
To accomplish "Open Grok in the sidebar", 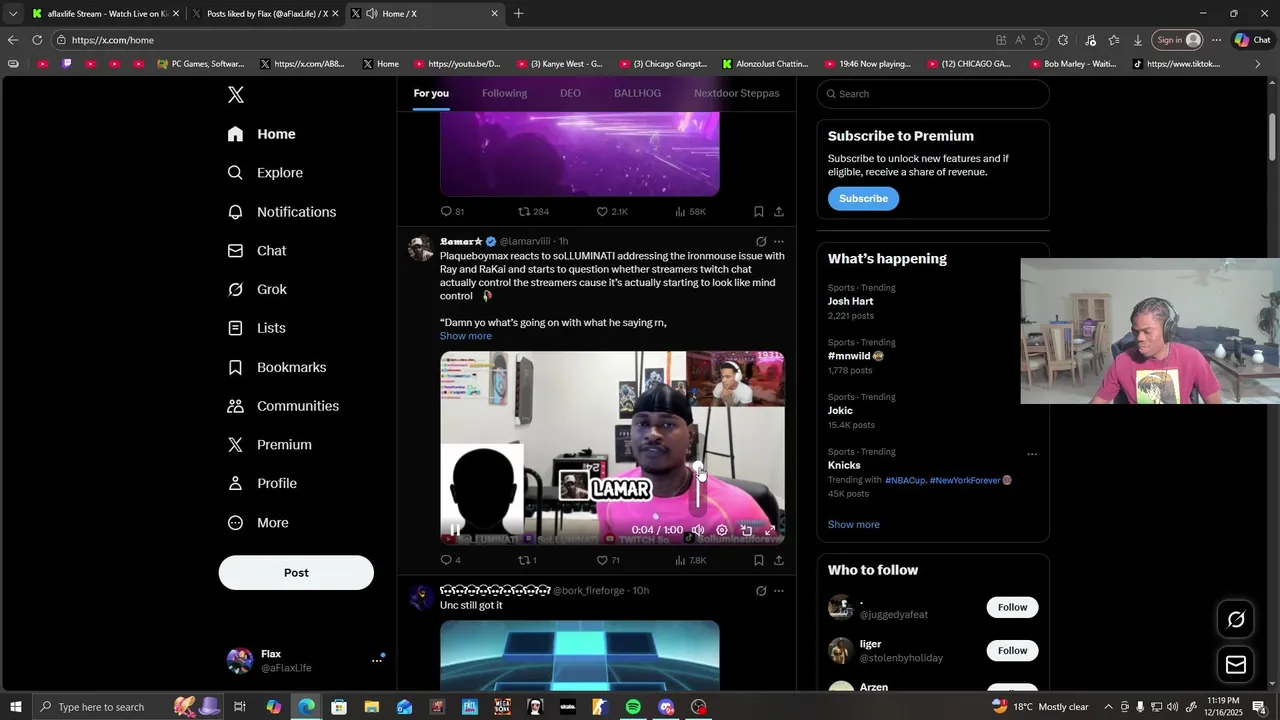I will pos(257,289).
